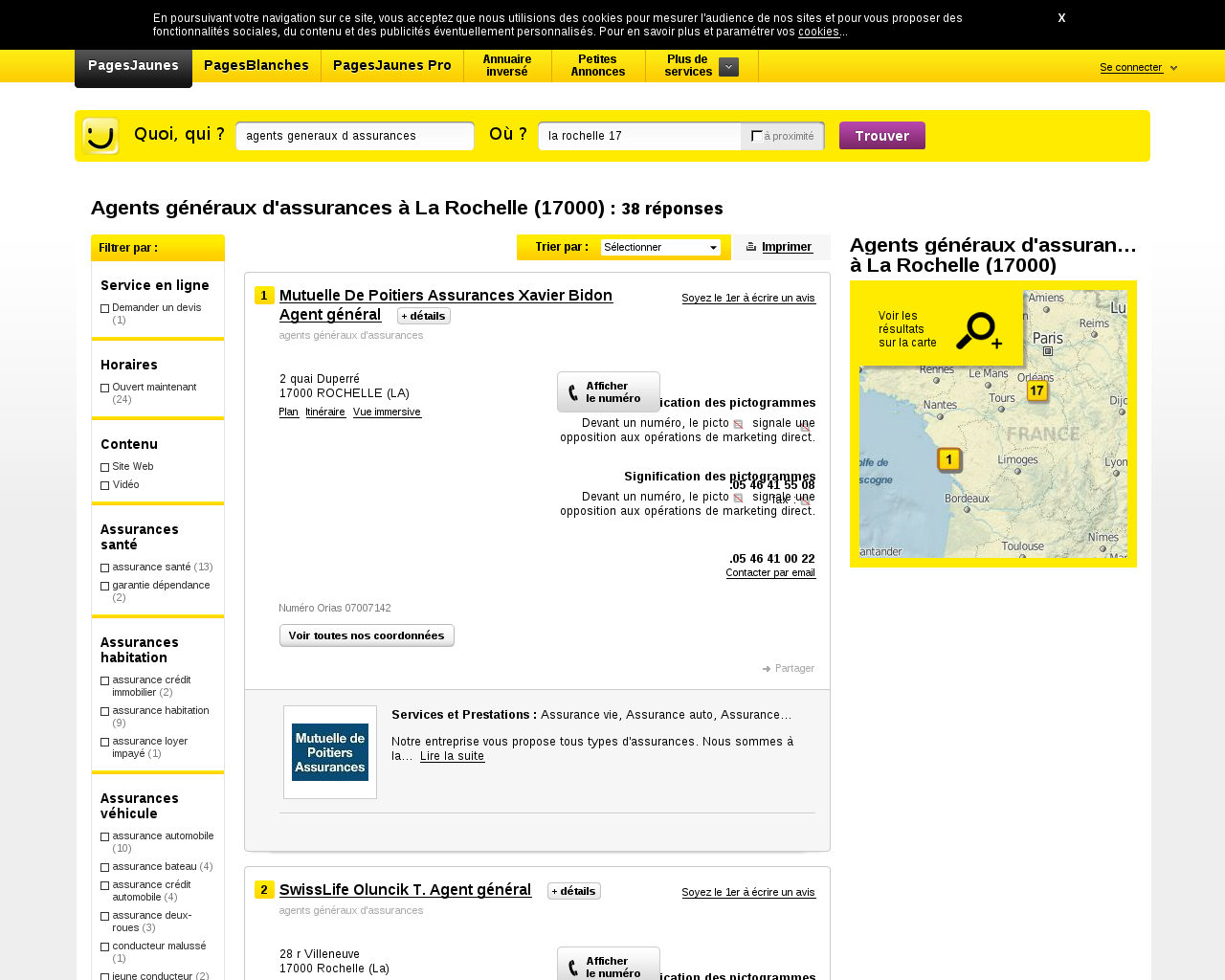1225x980 pixels.
Task: Check Vidéo filter
Action: click(x=105, y=486)
